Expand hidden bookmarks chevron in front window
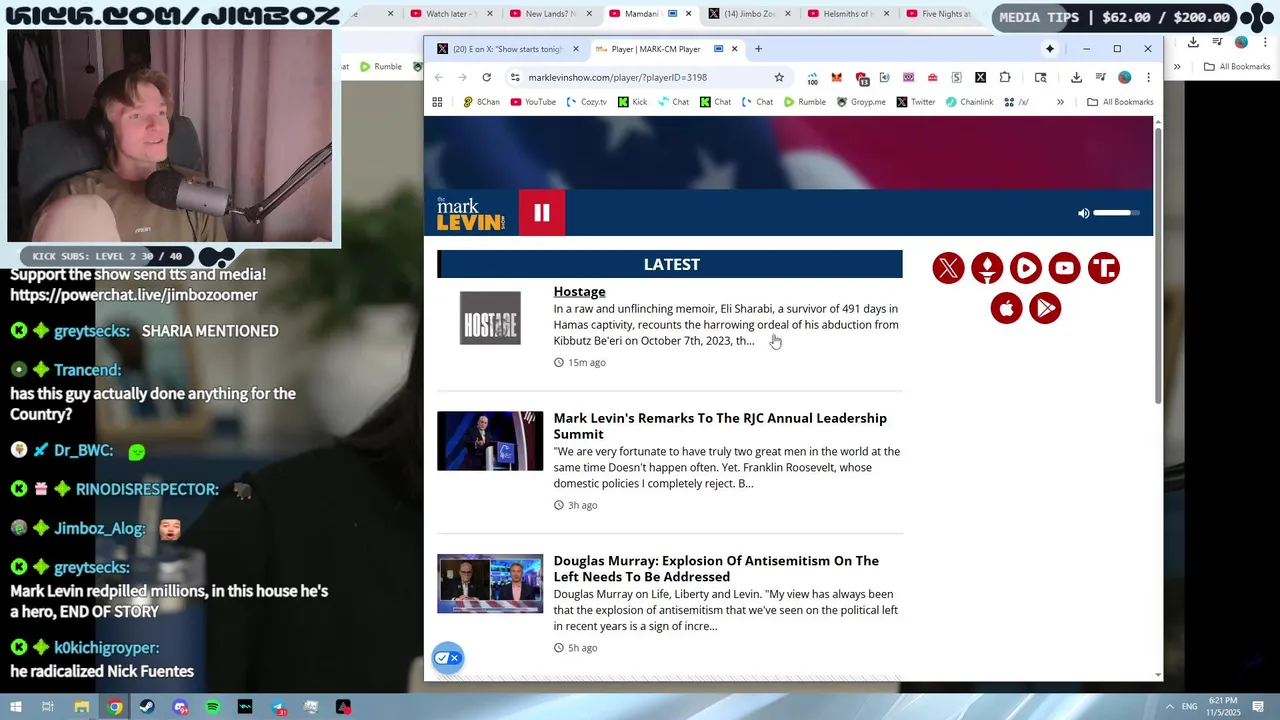Image resolution: width=1280 pixels, height=720 pixels. [x=1060, y=102]
